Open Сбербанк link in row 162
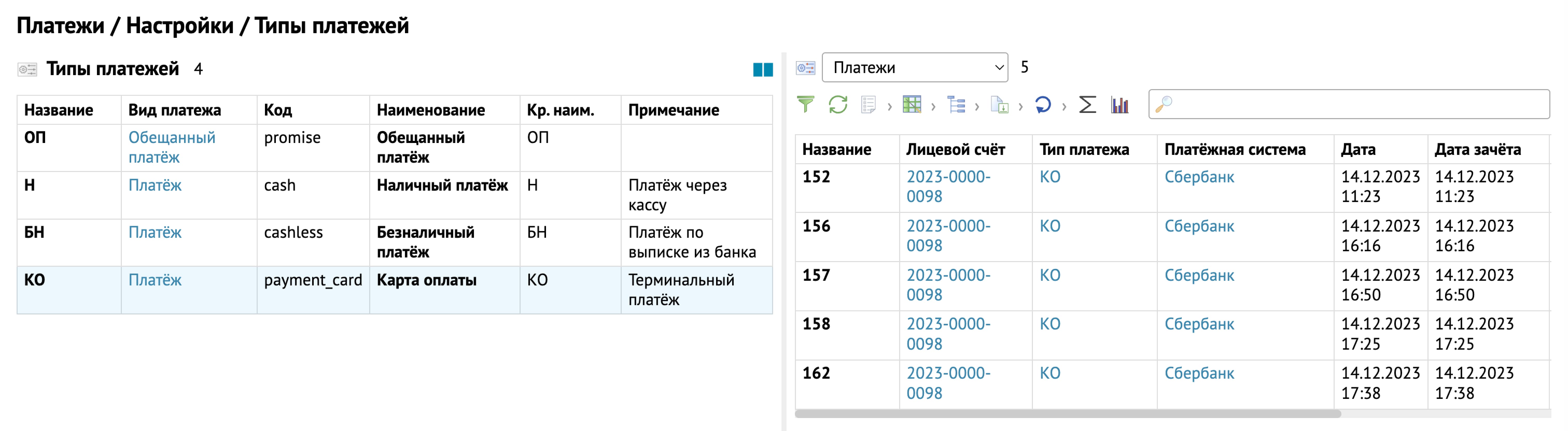The height and width of the screenshot is (431, 1568). tap(1199, 373)
